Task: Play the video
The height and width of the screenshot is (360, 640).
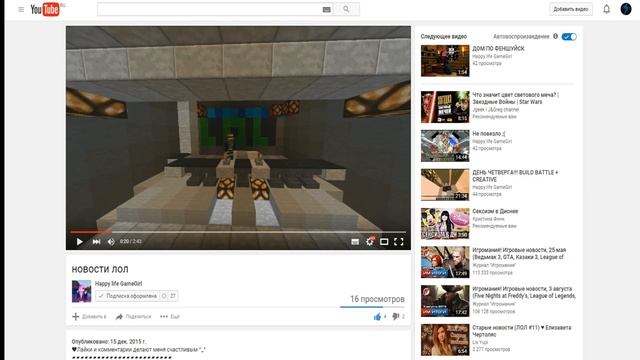Action: click(80, 242)
